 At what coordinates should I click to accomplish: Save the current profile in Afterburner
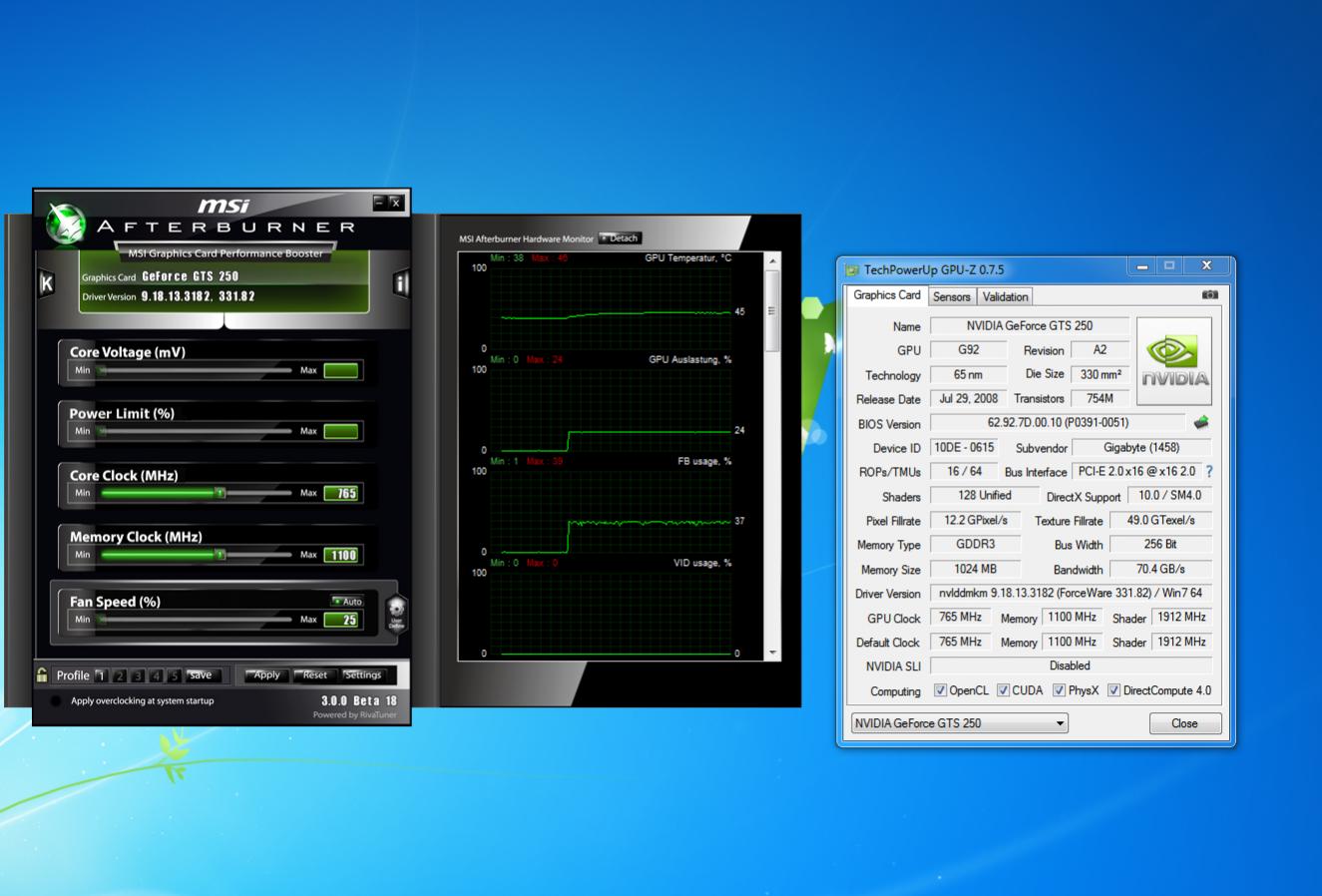point(202,675)
